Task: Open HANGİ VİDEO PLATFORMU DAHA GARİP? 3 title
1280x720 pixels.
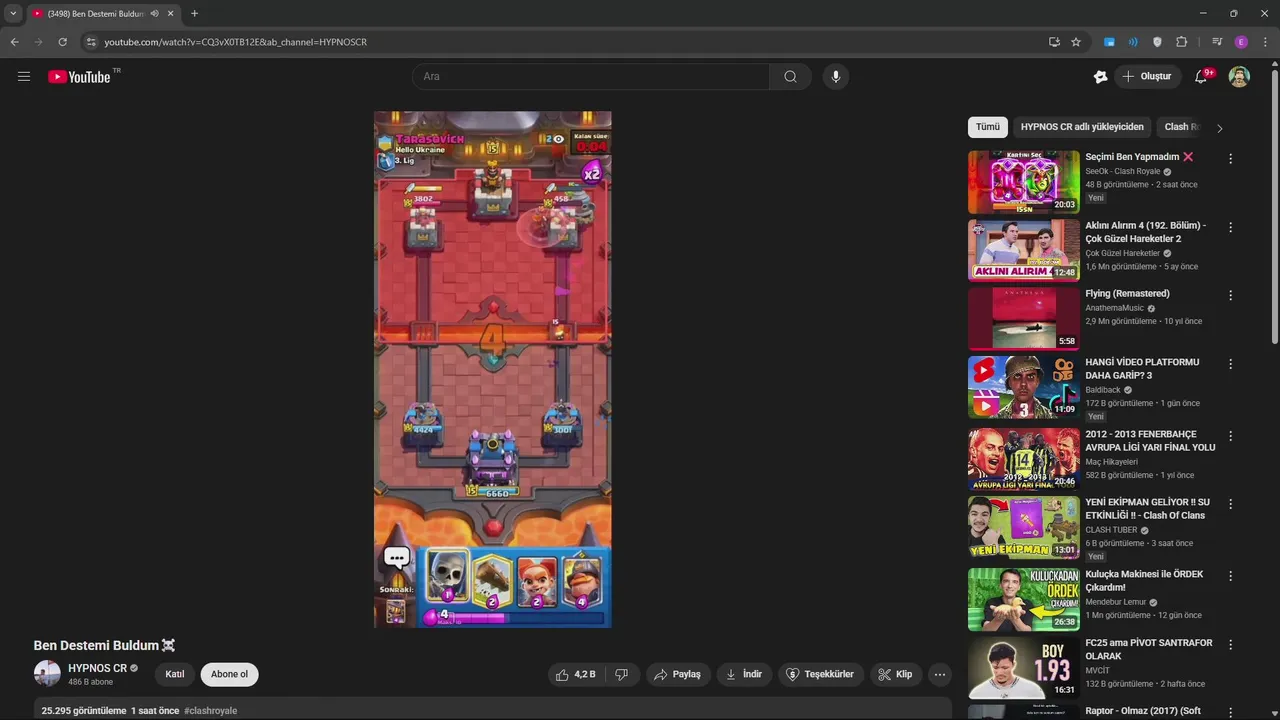Action: pyautogui.click(x=1142, y=369)
